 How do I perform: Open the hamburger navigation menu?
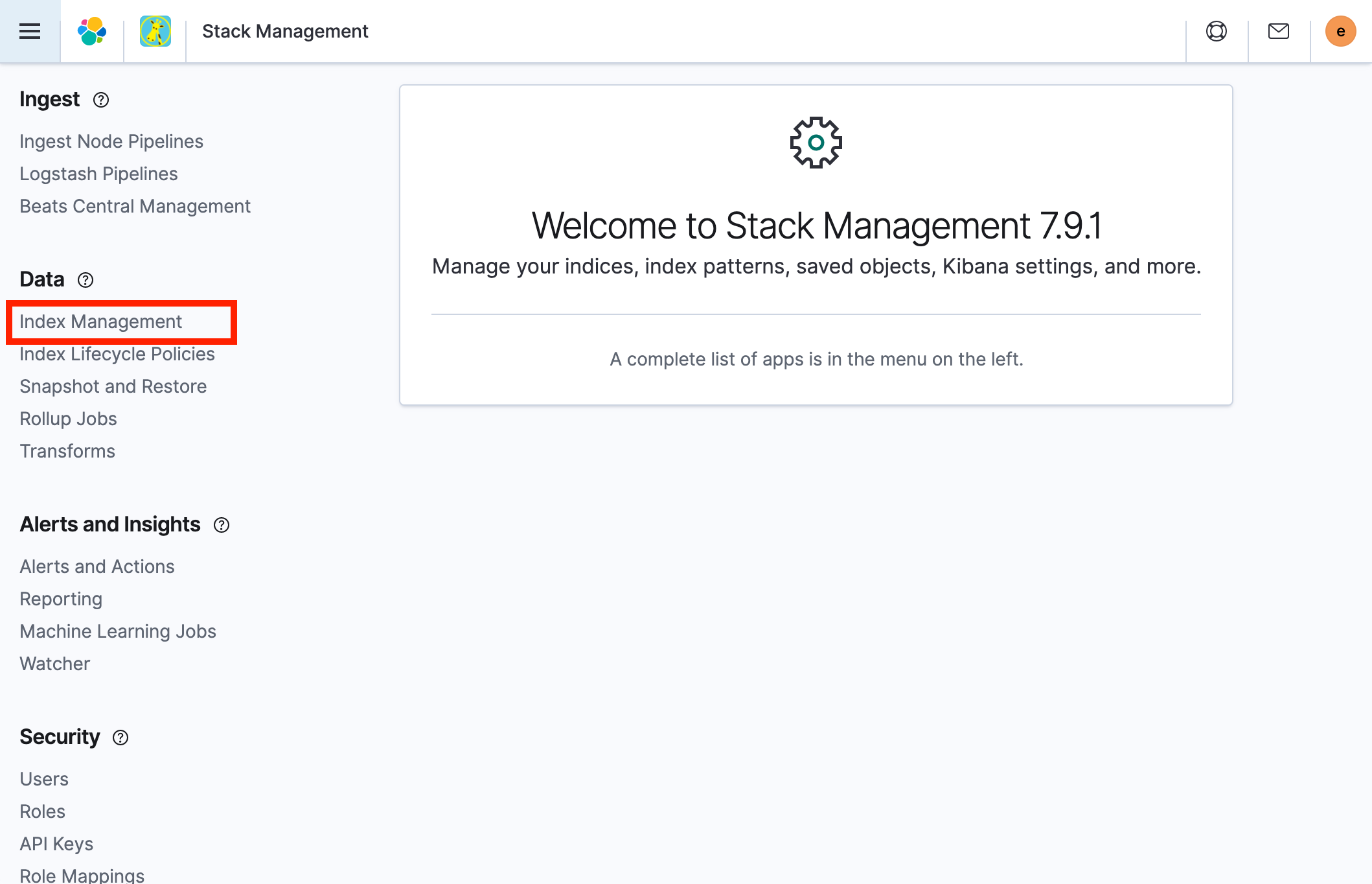pos(30,31)
